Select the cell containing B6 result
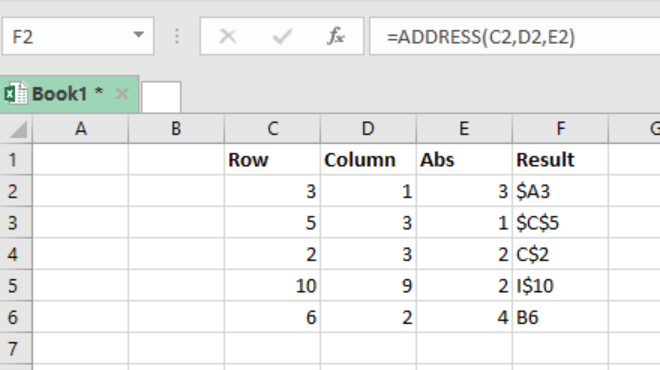Screen dimensions: 660x370 pyautogui.click(x=560, y=317)
